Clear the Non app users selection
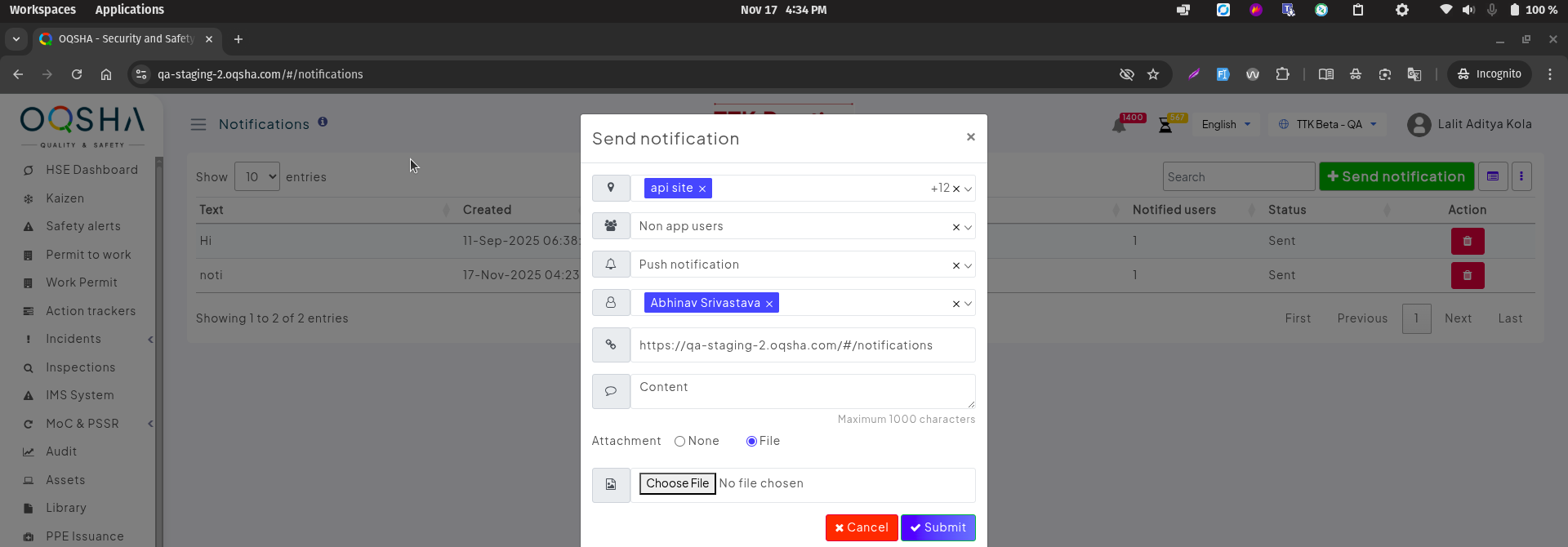 tap(955, 228)
